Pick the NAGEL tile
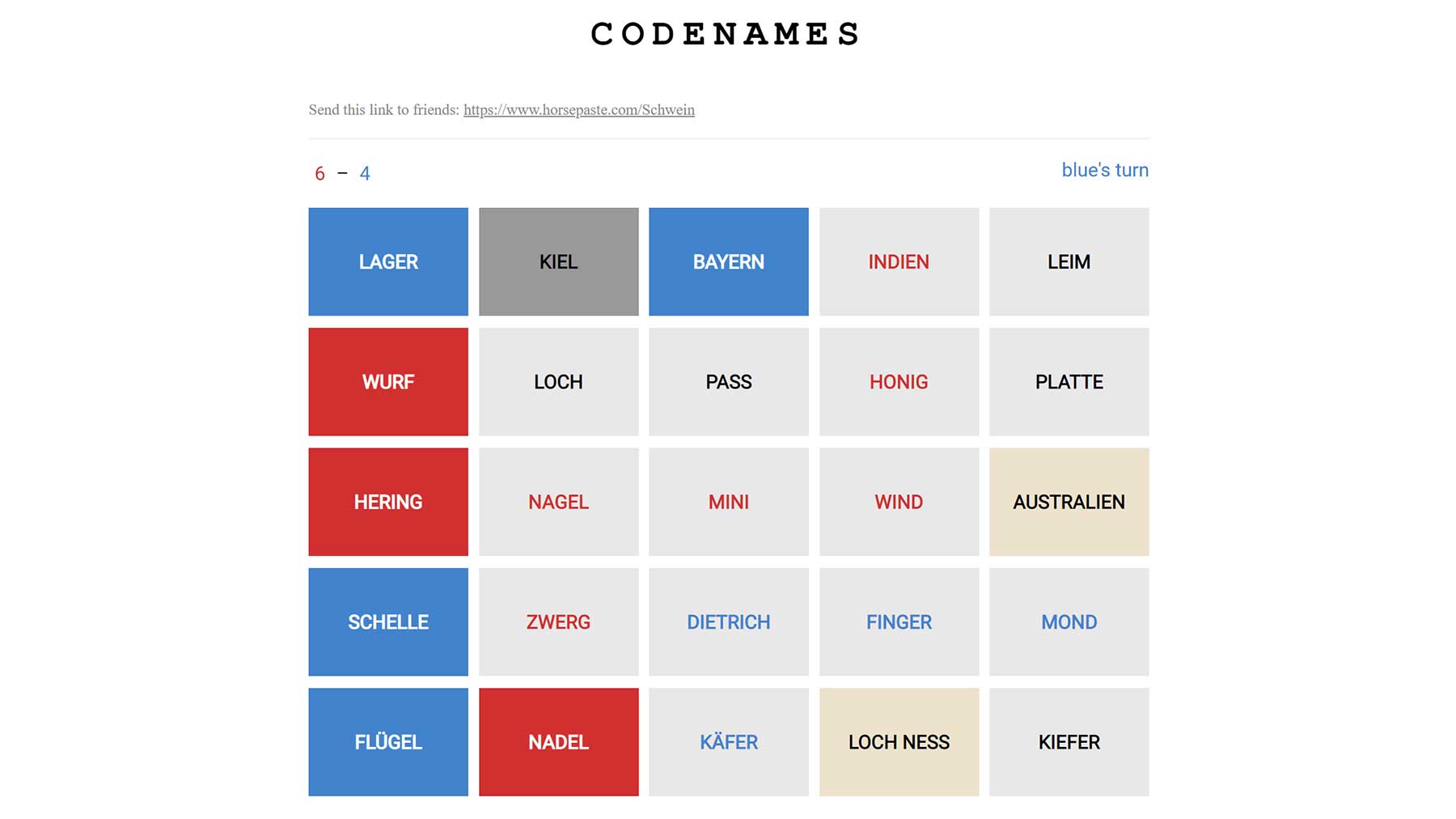This screenshot has width=1456, height=819. point(558,502)
